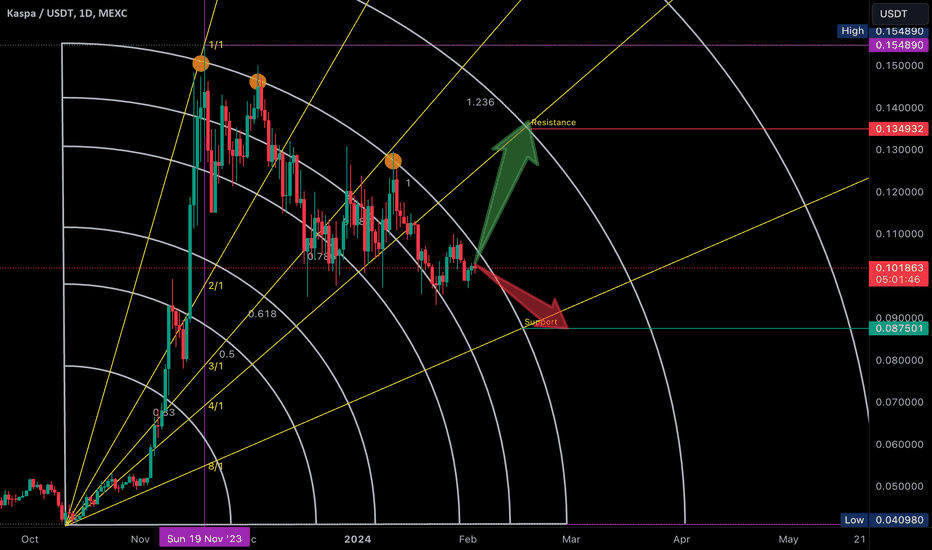Screen dimensions: 932x550
Task: Click the 0.110000 price axis tick
Action: tap(899, 234)
